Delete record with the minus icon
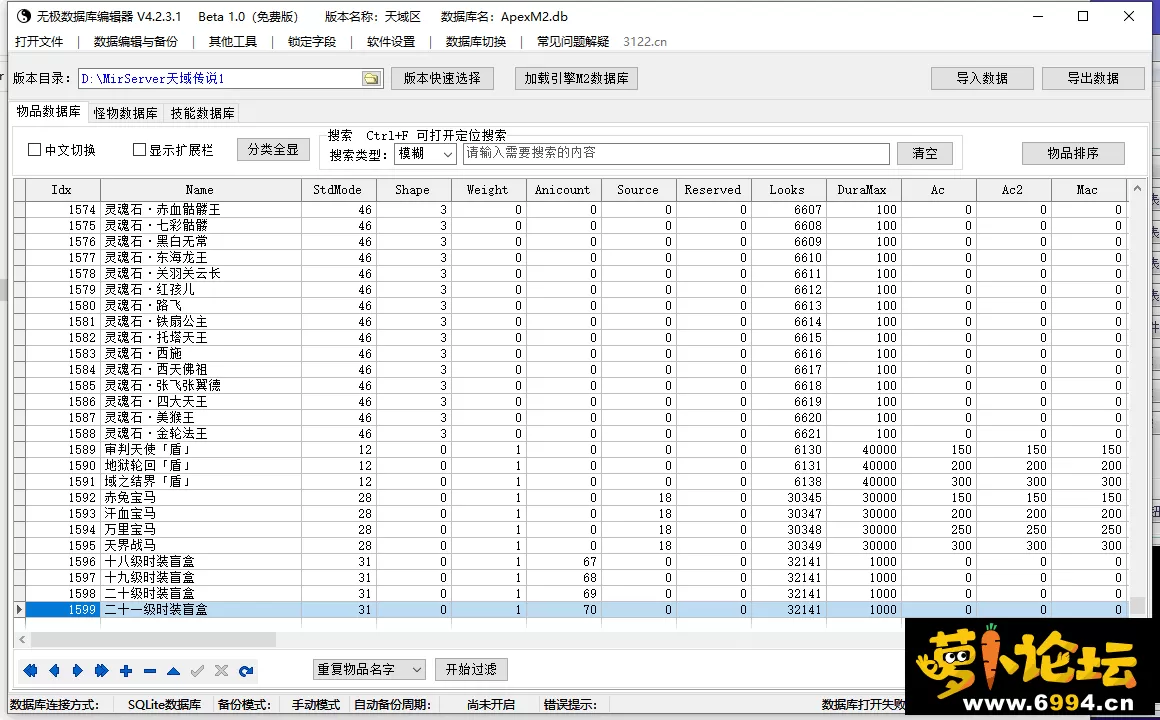 point(150,671)
